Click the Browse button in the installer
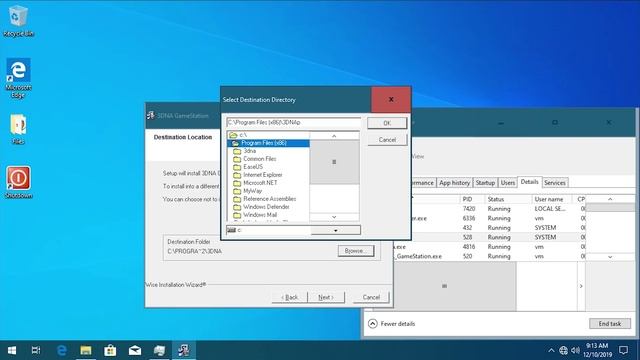 tap(356, 251)
